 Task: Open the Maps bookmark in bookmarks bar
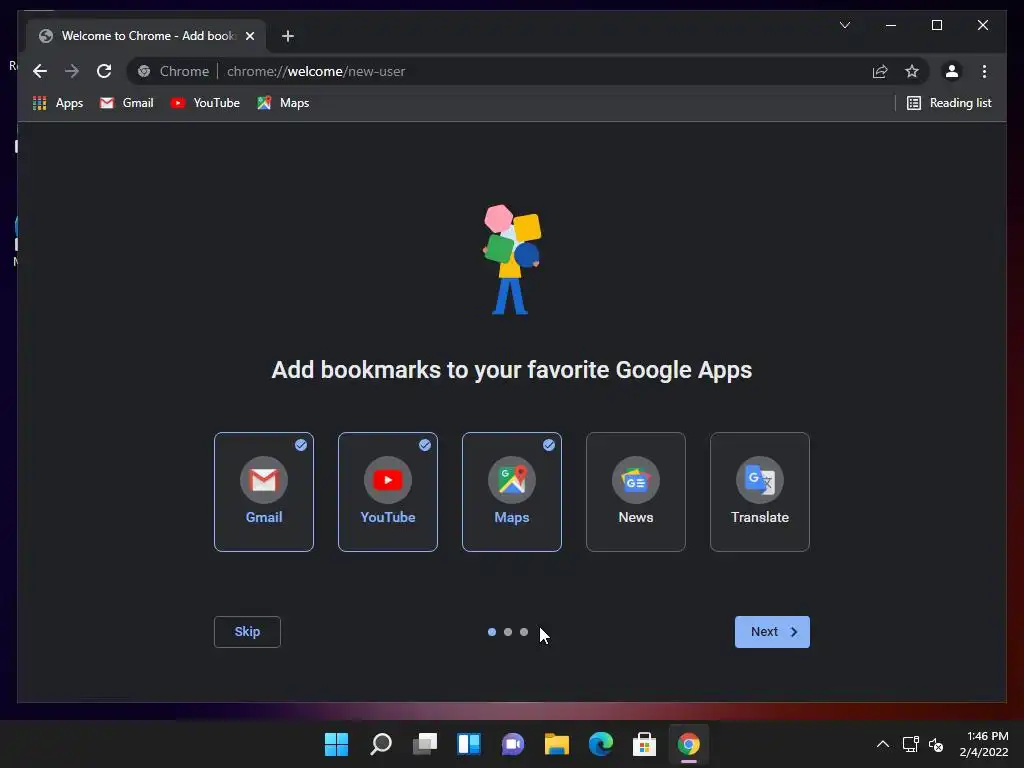point(283,103)
